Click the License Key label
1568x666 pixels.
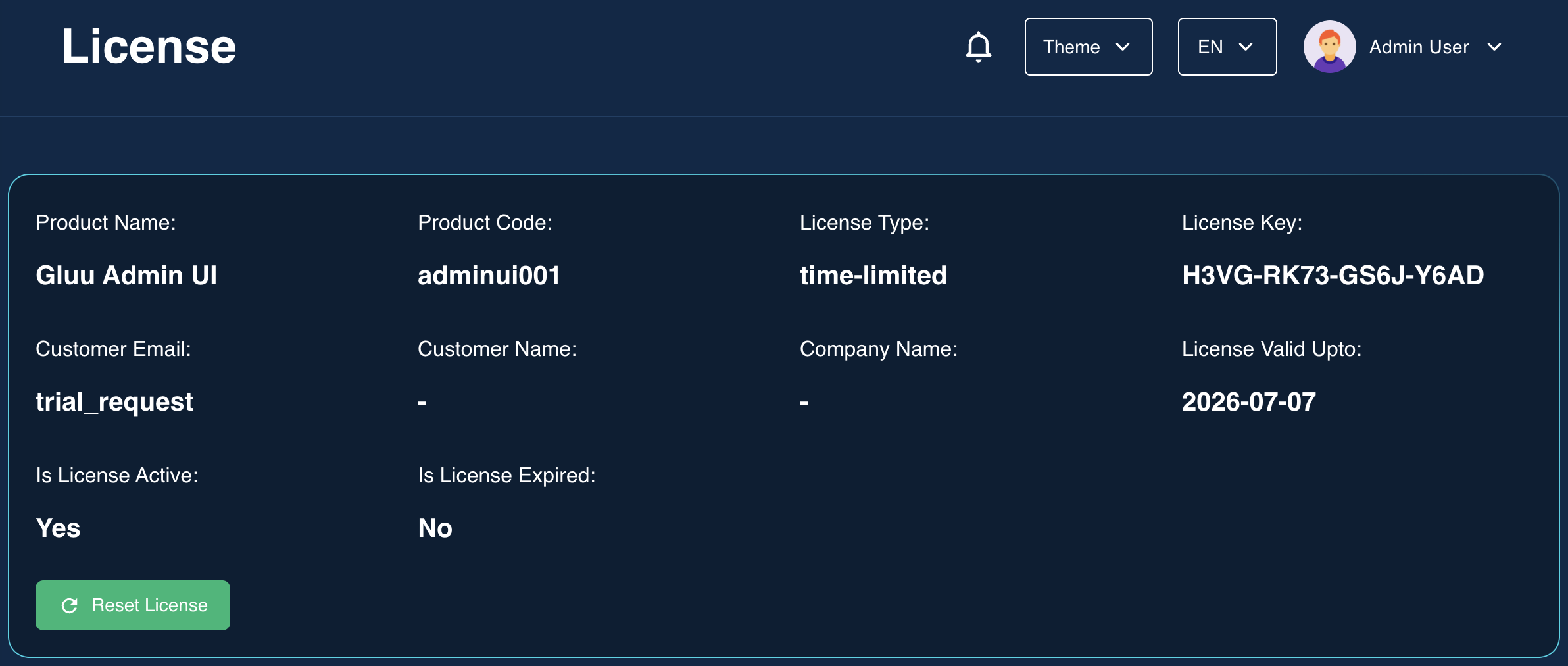[1242, 223]
